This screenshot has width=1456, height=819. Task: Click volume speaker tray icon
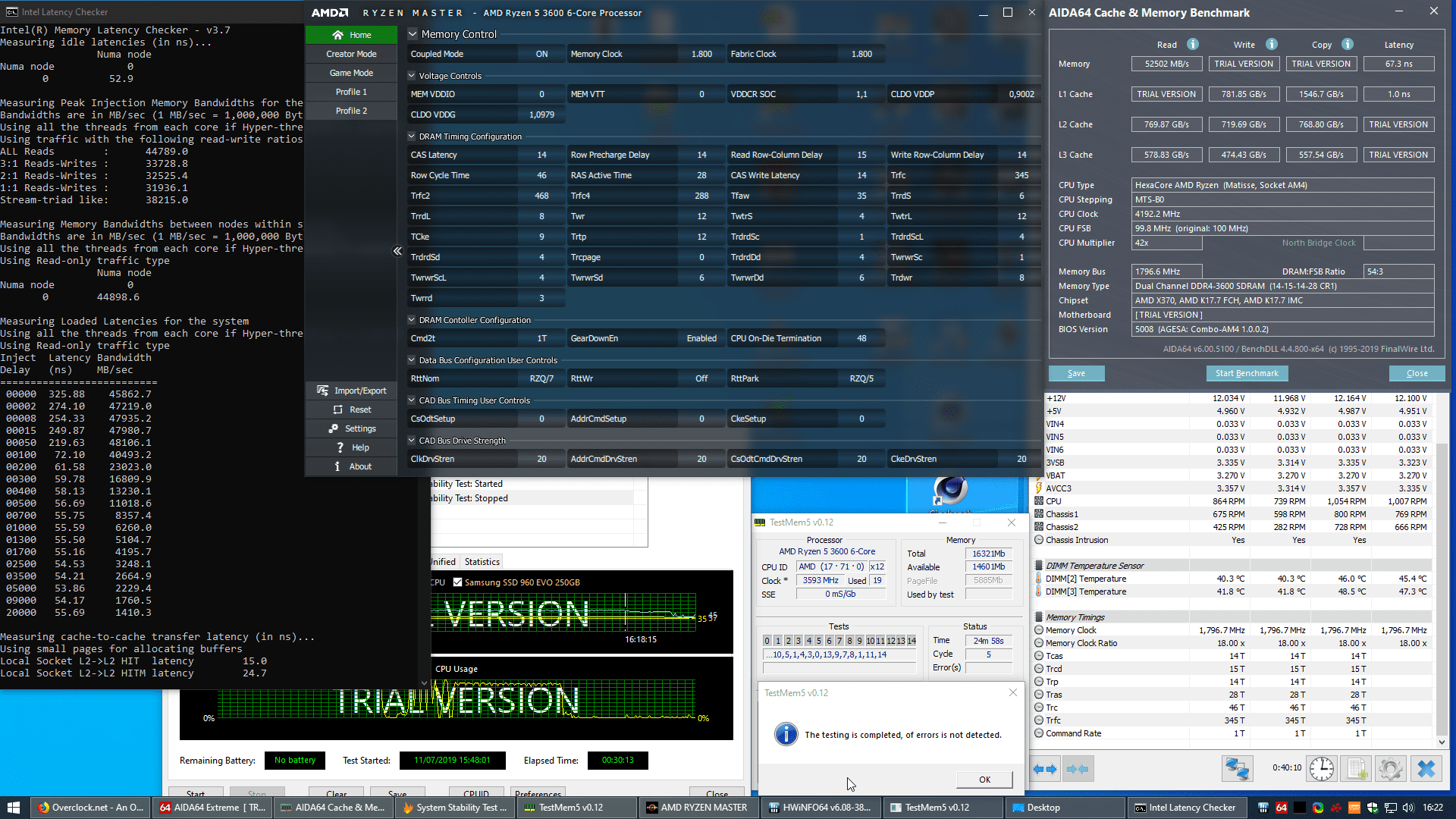1408,808
